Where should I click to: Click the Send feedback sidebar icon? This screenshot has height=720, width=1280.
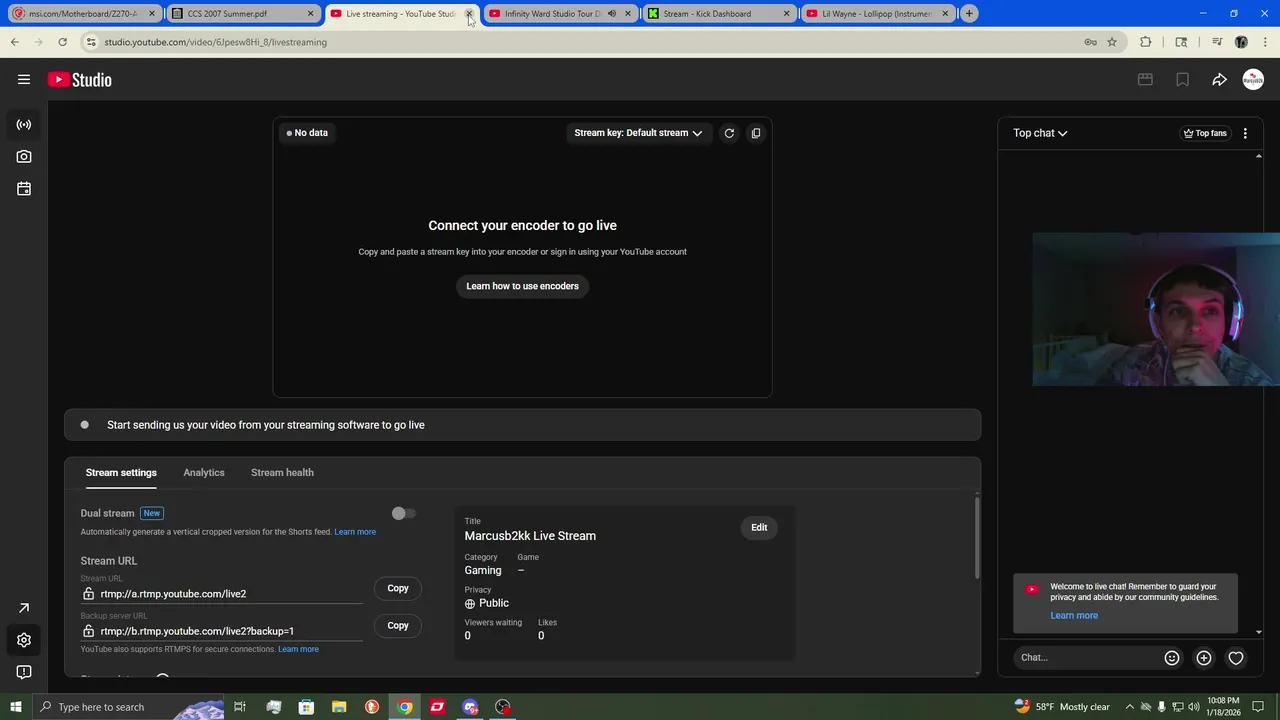(x=24, y=672)
